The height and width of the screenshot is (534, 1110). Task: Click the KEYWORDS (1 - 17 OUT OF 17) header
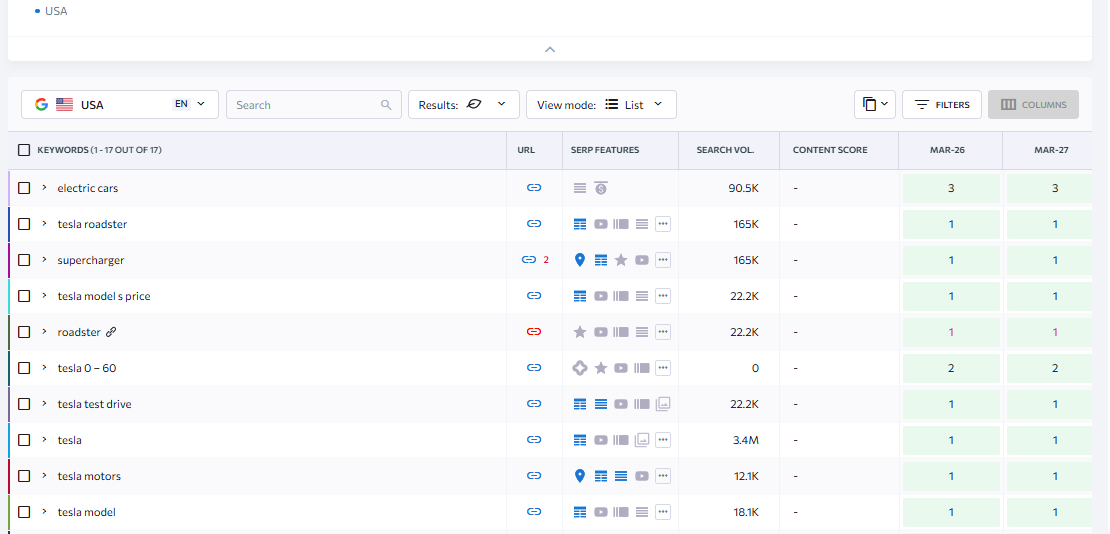click(x=99, y=150)
